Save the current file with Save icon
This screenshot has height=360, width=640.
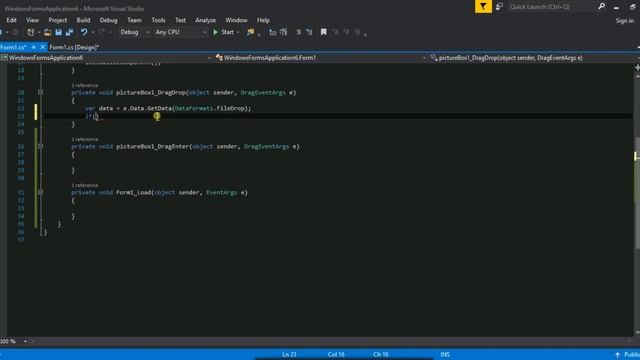pos(58,32)
